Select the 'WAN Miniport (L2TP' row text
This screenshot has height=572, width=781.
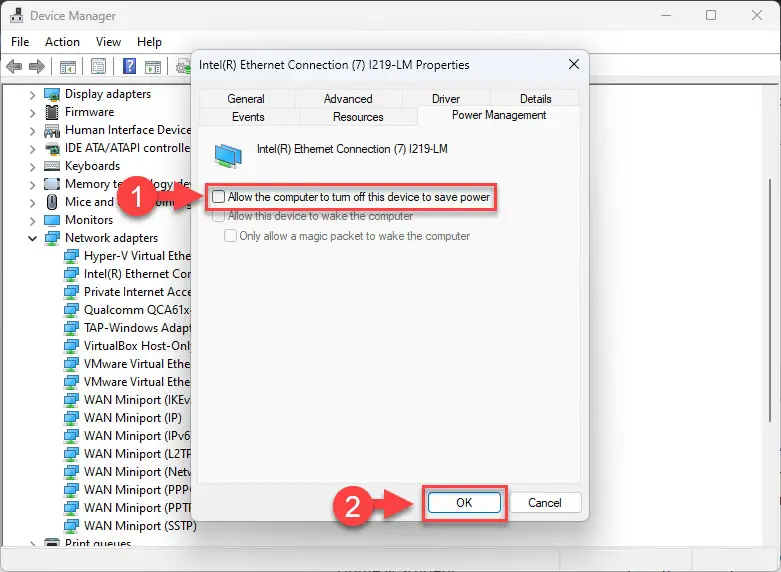[137, 454]
